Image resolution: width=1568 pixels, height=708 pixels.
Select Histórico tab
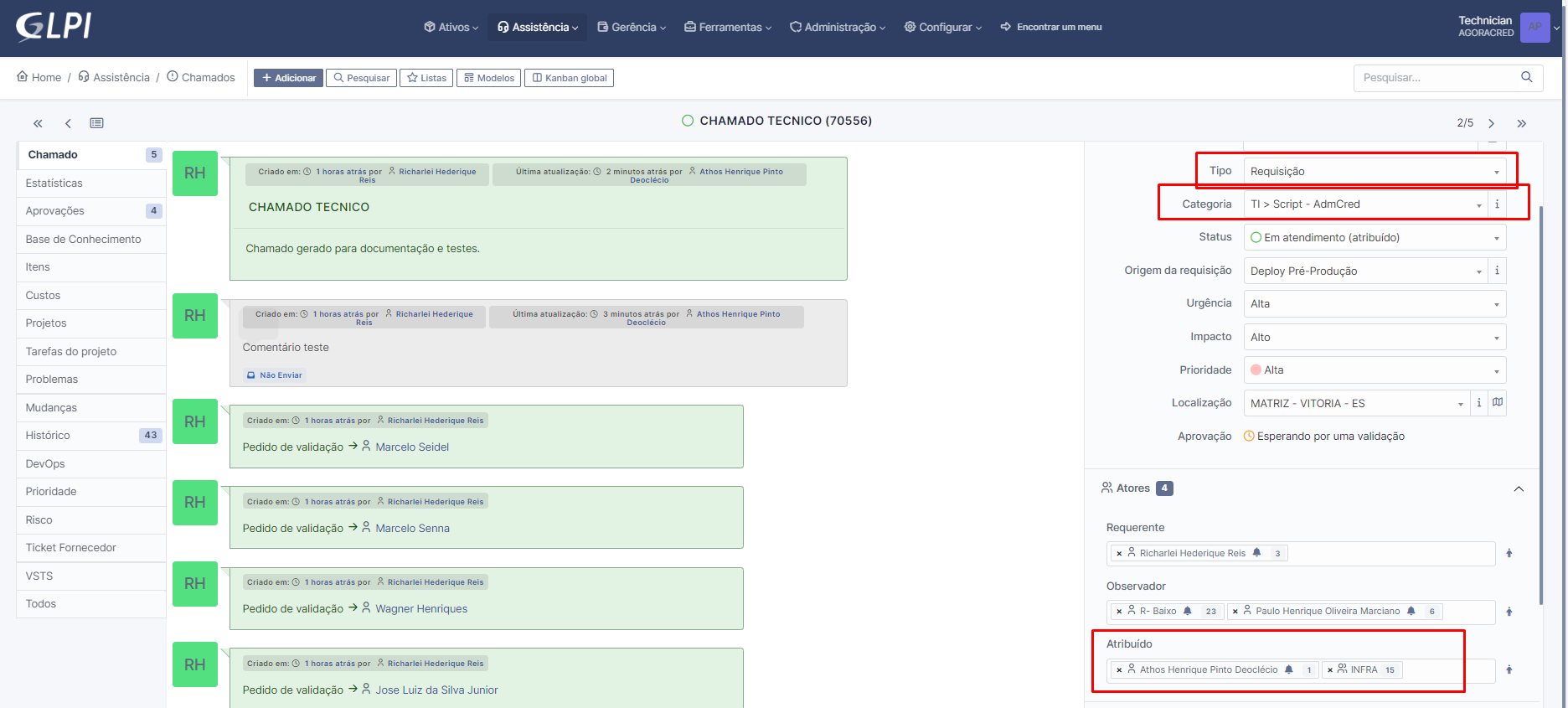tap(91, 436)
